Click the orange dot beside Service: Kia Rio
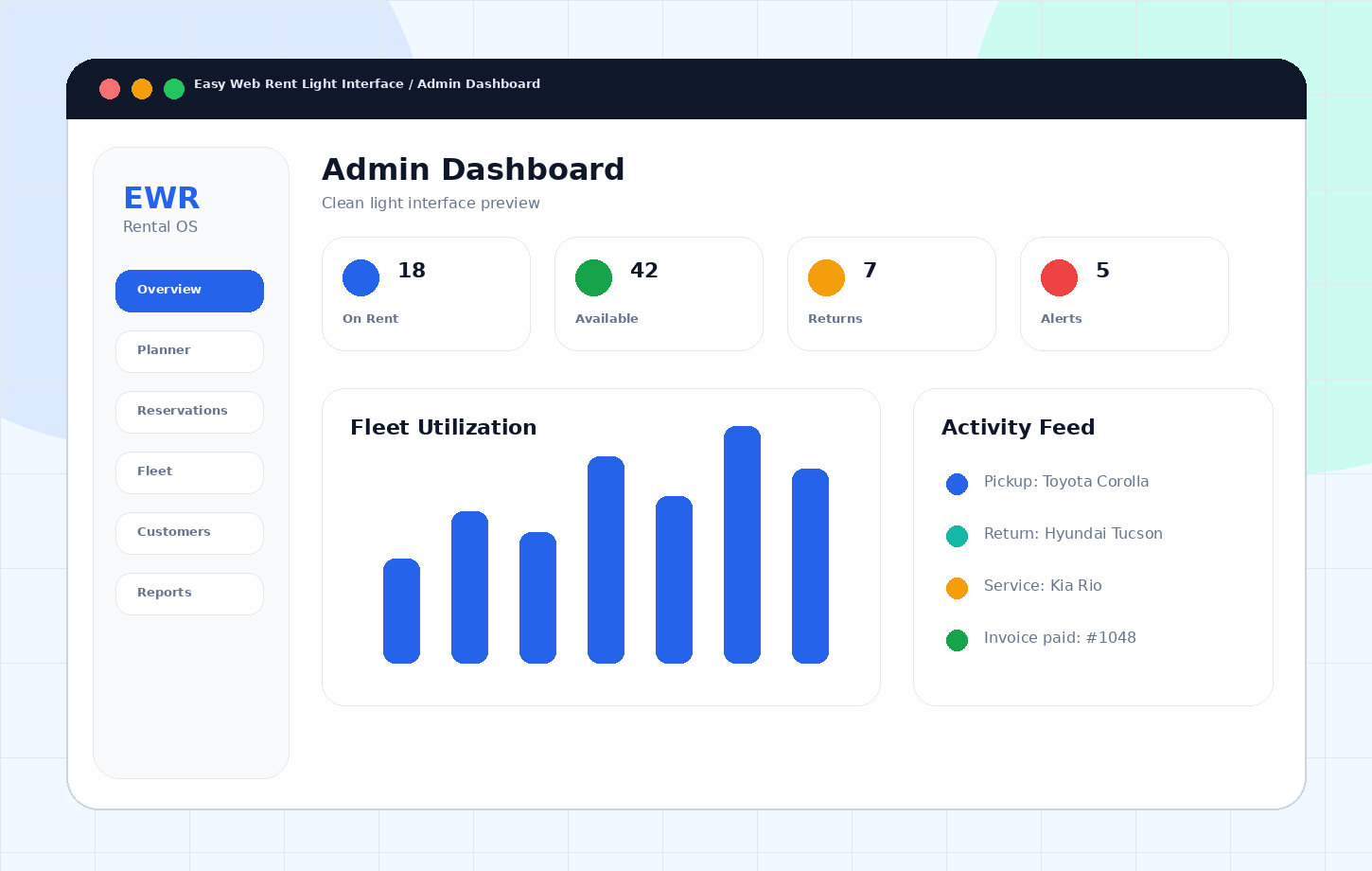1372x871 pixels. point(957,588)
